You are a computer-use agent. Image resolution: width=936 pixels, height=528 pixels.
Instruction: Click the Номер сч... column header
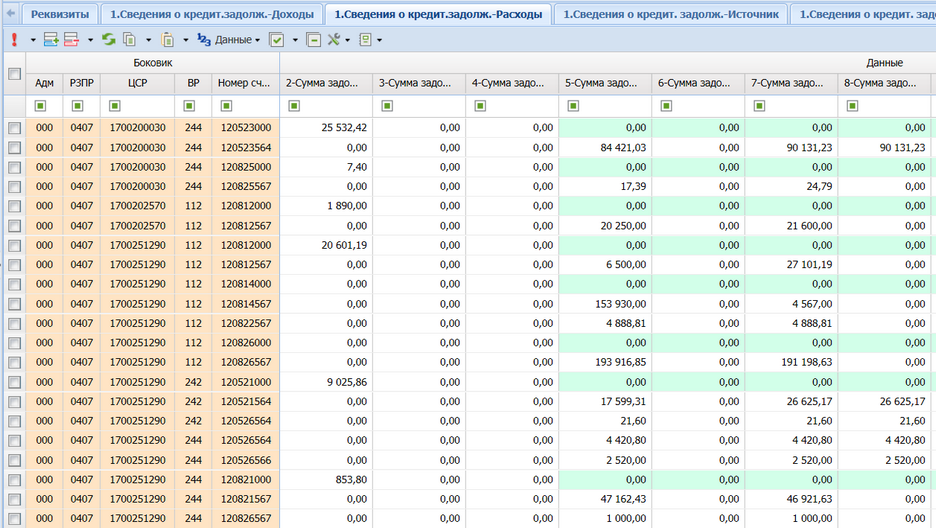pyautogui.click(x=245, y=83)
